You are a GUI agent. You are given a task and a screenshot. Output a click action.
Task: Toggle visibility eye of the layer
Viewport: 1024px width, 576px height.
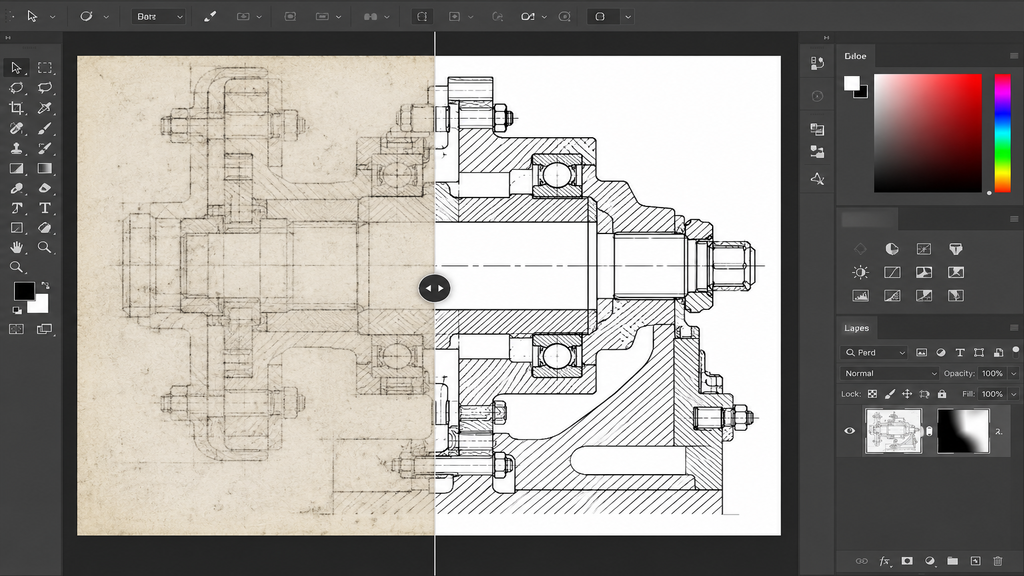pyautogui.click(x=850, y=431)
